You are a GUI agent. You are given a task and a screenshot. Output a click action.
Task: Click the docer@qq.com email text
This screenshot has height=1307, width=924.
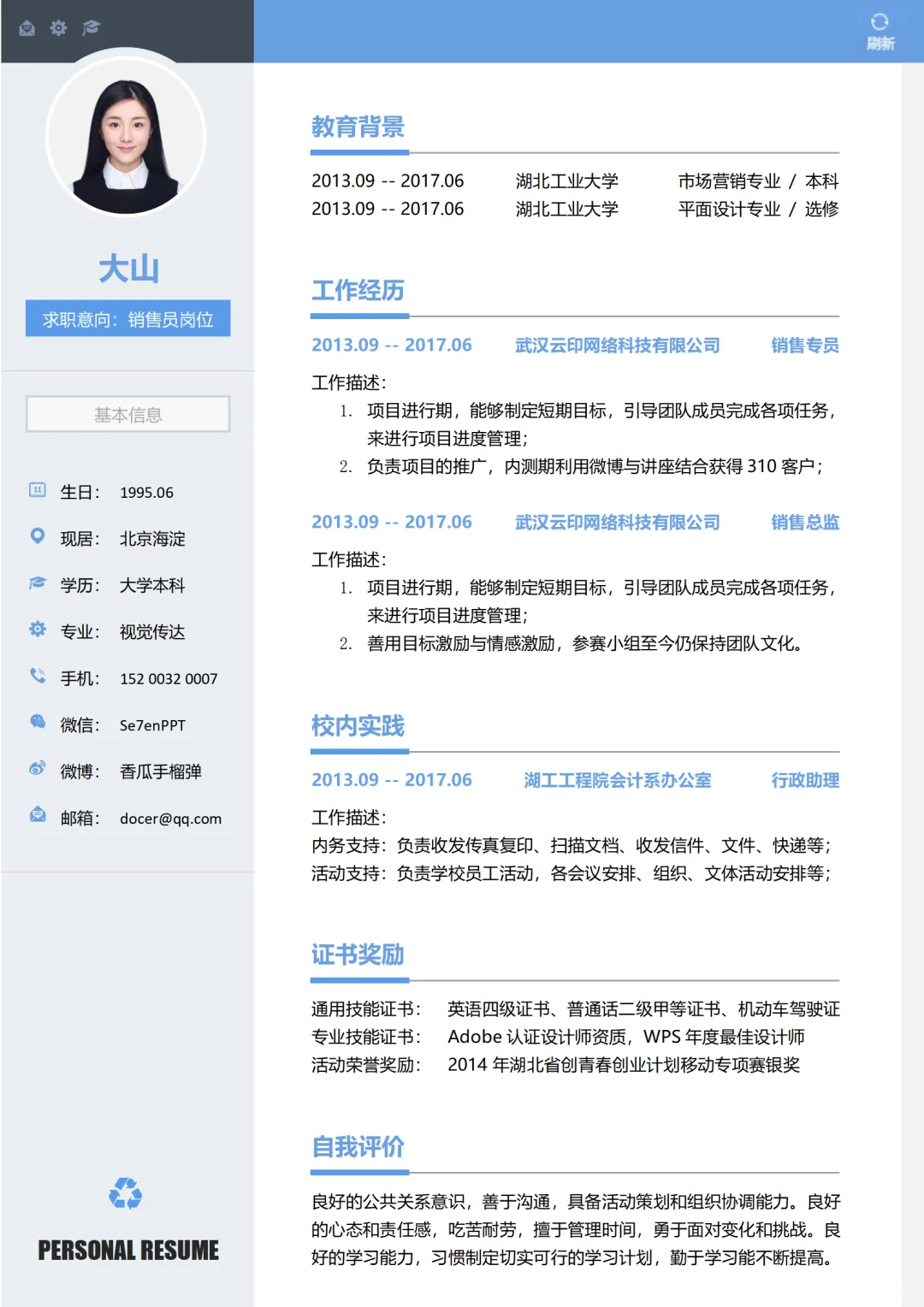[x=170, y=819]
